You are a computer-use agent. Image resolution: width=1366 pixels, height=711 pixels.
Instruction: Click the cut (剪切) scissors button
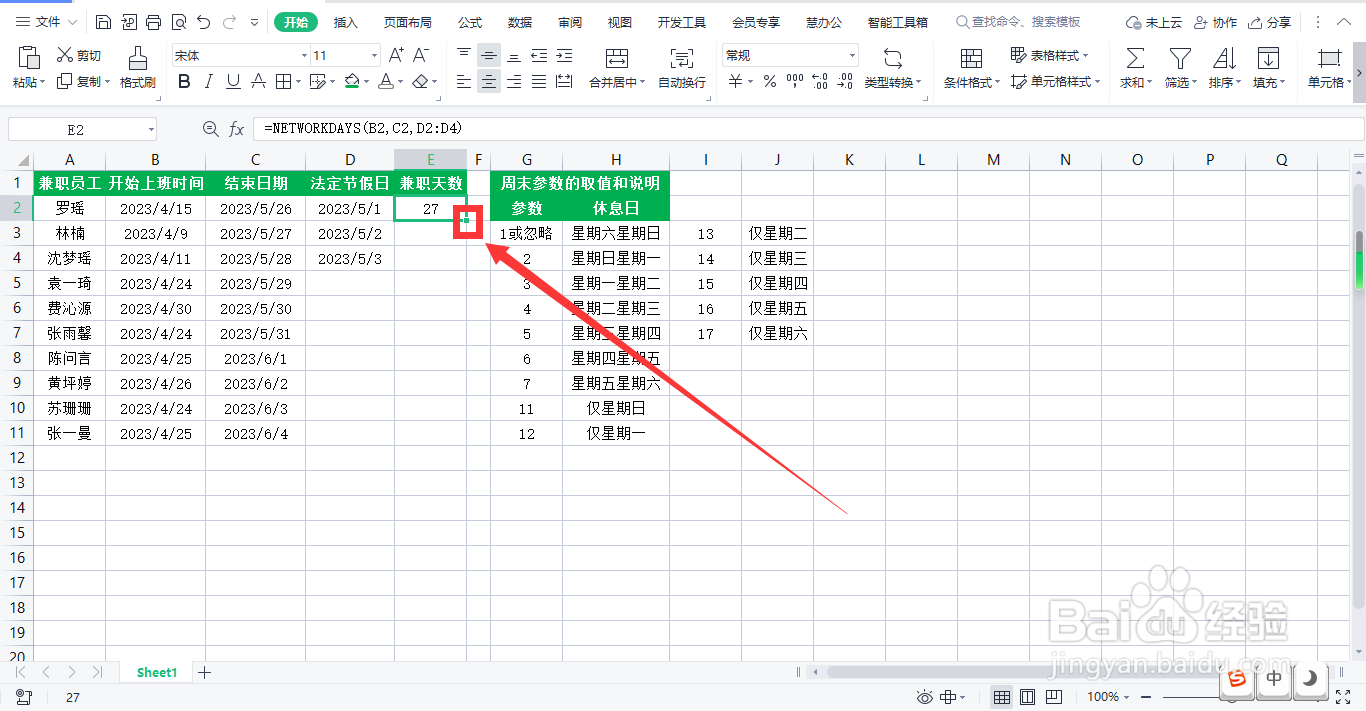(78, 56)
